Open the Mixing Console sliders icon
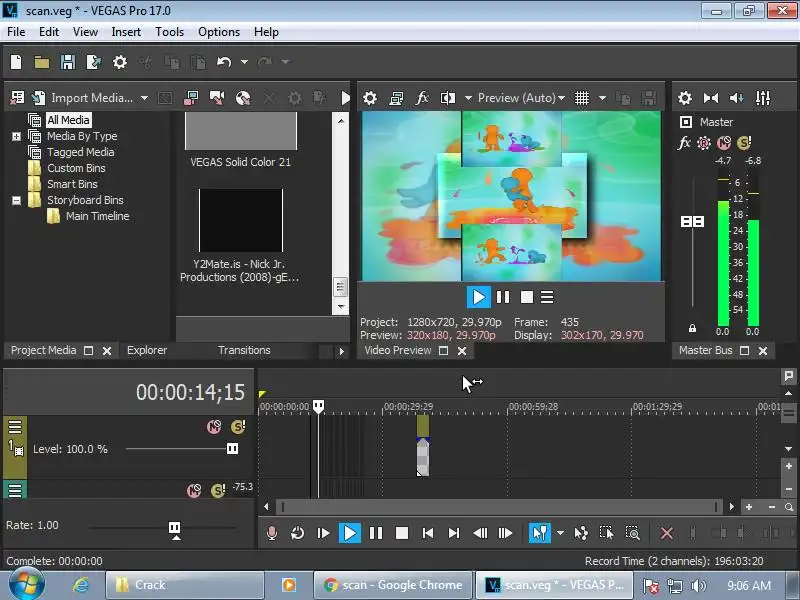The image size is (800, 600). coord(763,98)
